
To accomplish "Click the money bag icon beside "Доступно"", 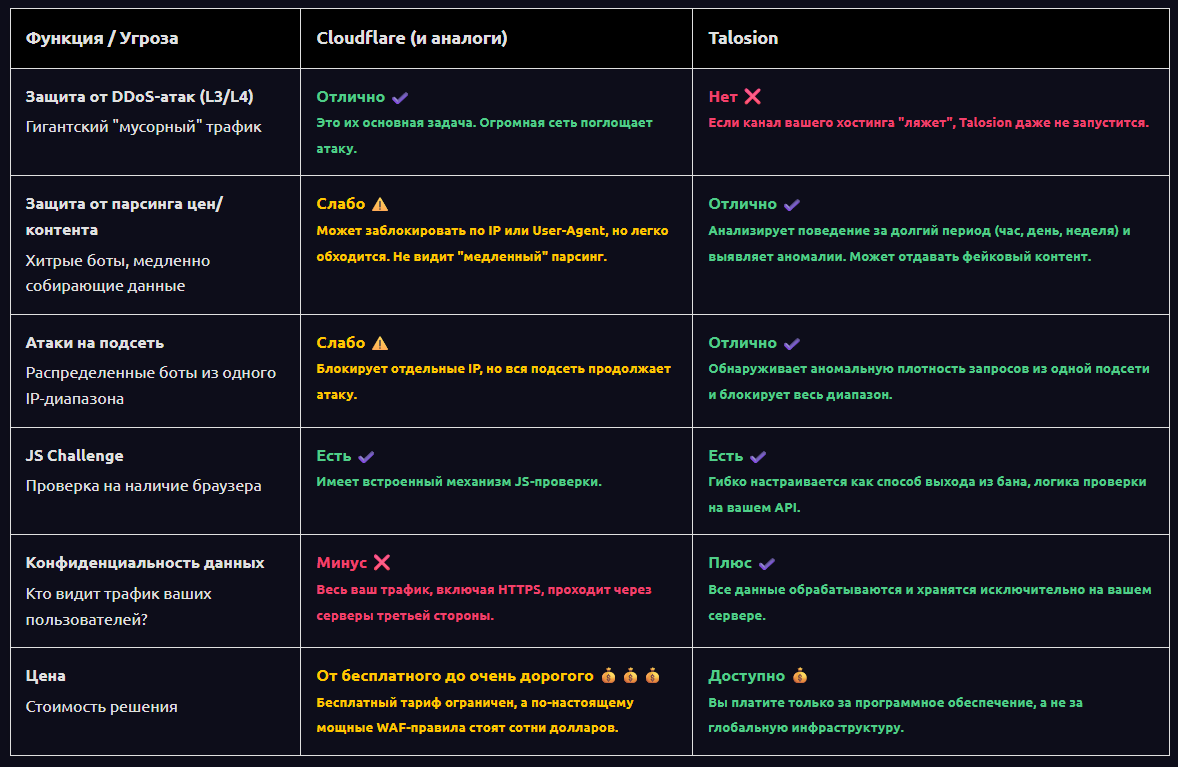I will (x=800, y=676).
